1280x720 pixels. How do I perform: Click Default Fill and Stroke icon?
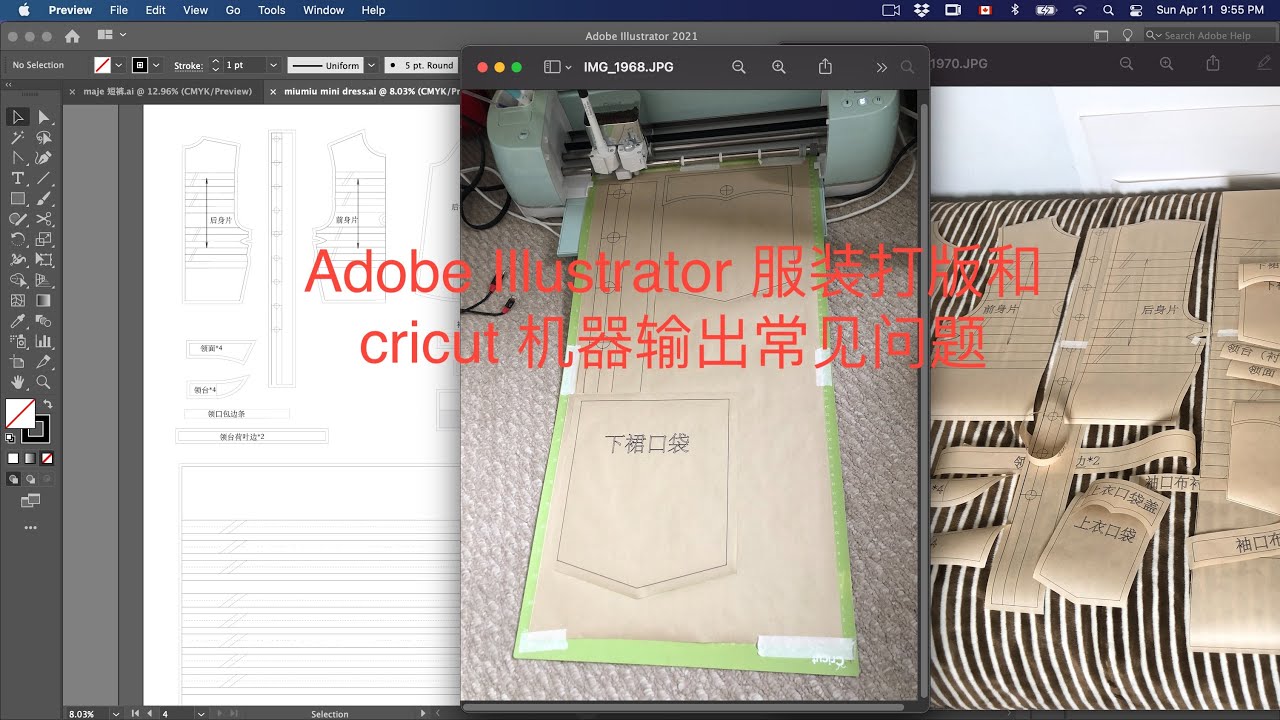tap(10, 437)
